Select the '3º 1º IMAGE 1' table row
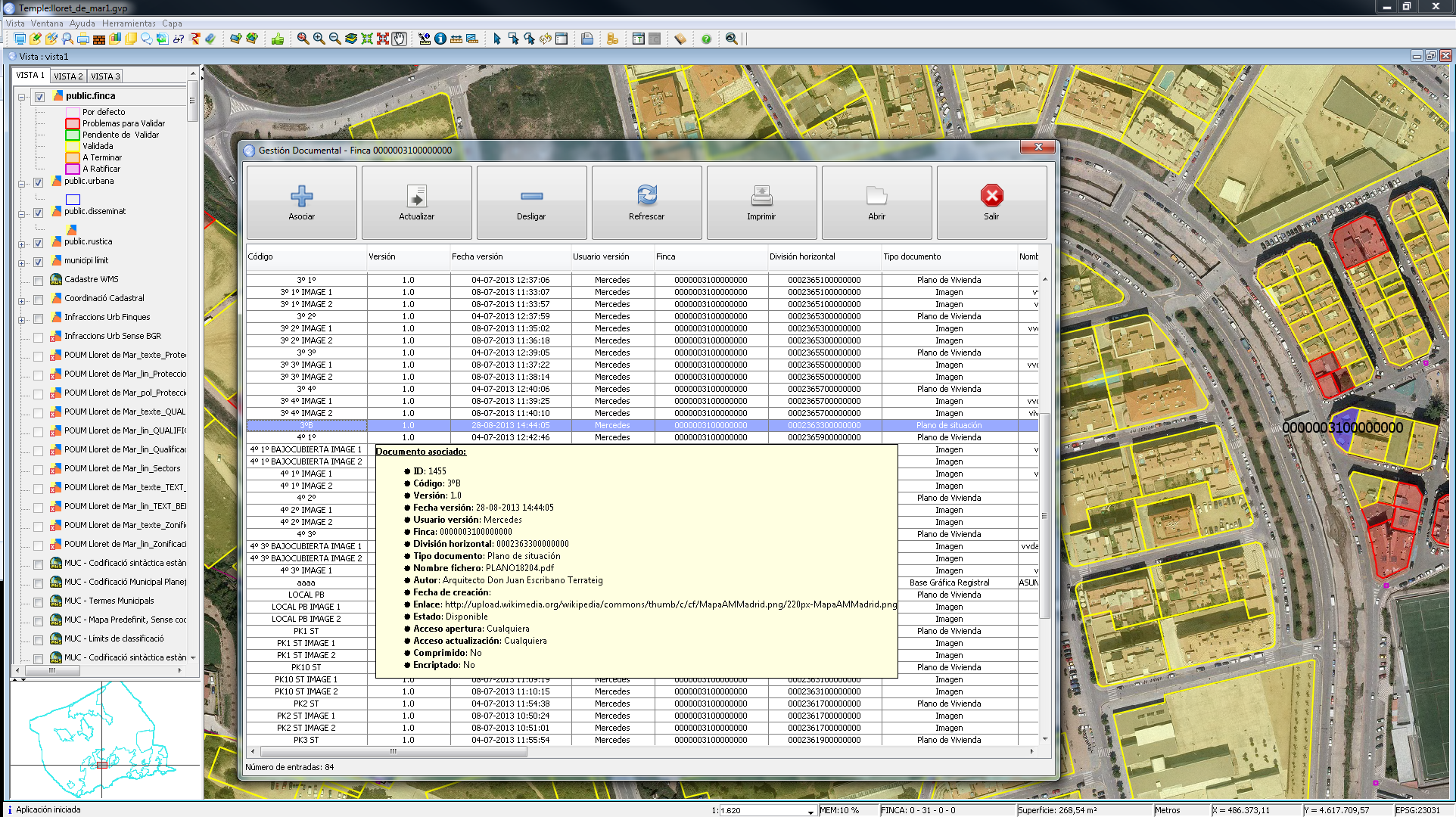Screen dimensions: 1456x817 tap(642, 292)
